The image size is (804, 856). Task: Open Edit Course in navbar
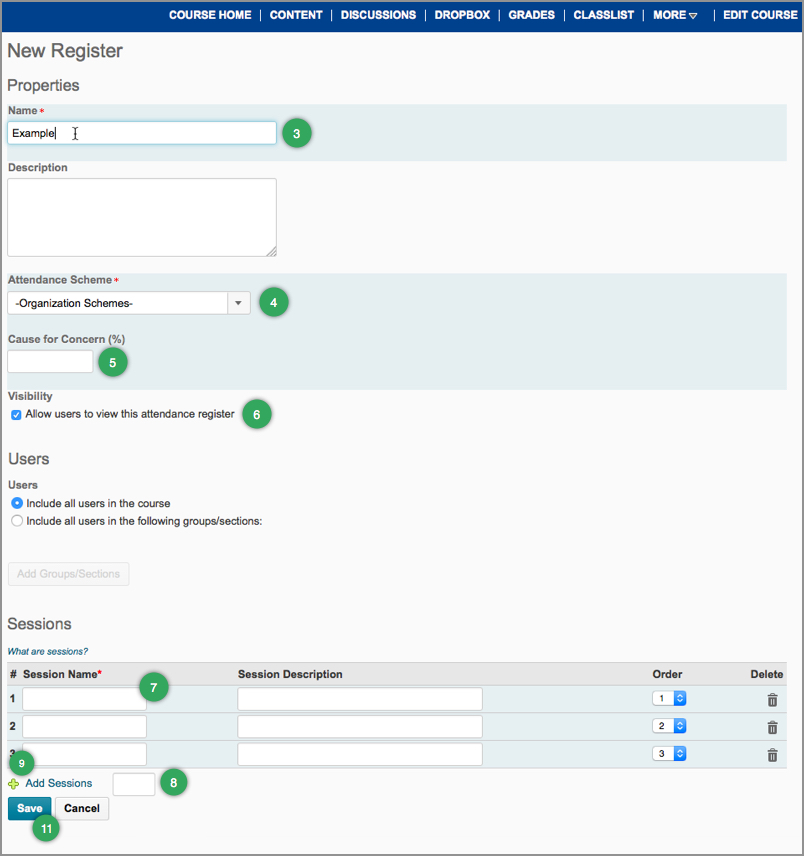(760, 15)
